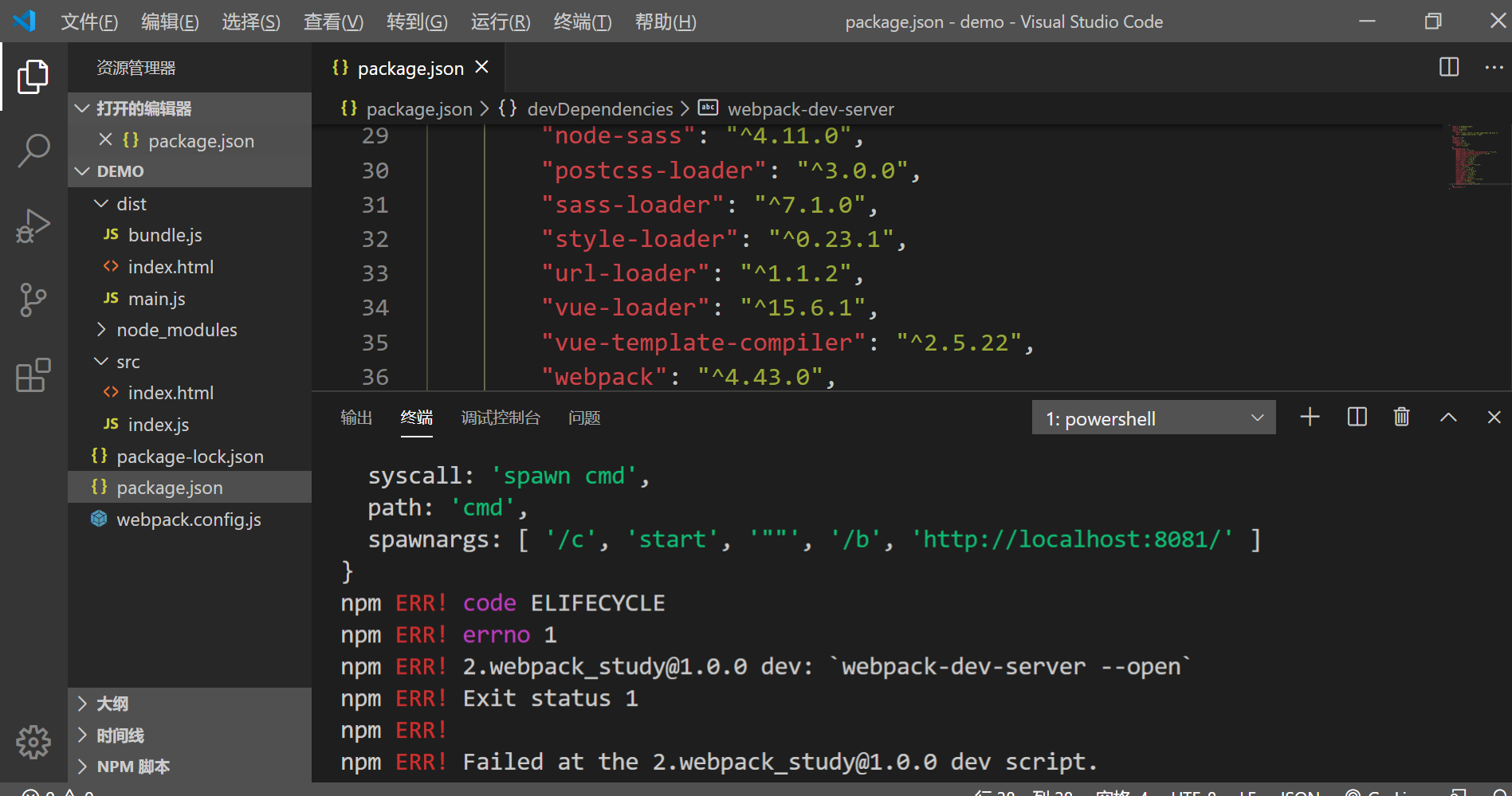Maximize the terminal panel size
The image size is (1512, 796).
tap(1448, 417)
